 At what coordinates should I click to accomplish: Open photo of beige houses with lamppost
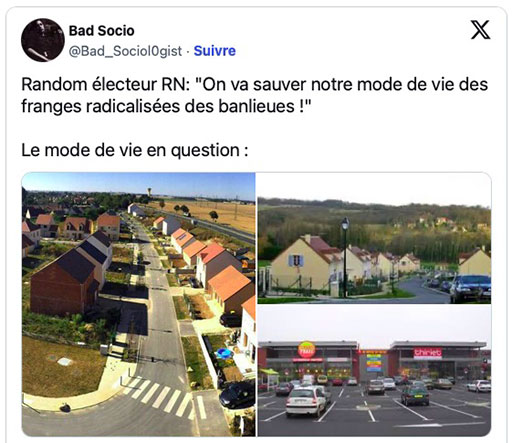(374, 238)
